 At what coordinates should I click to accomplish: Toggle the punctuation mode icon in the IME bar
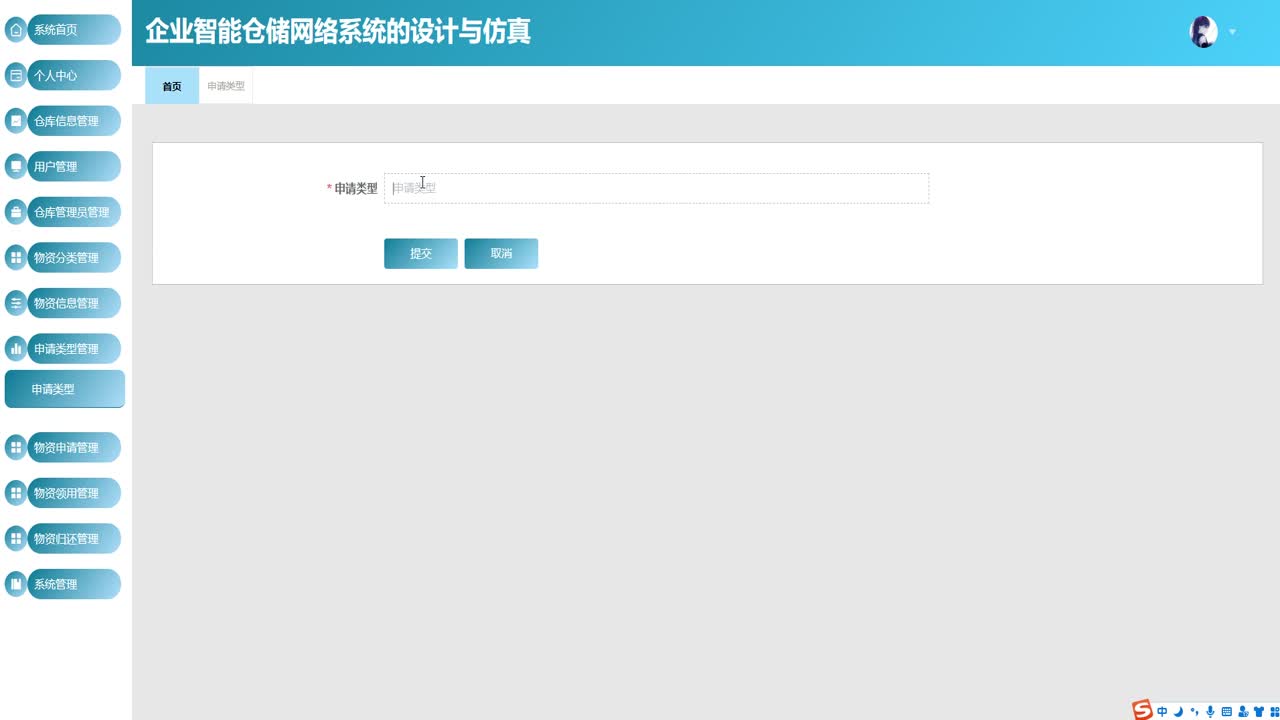coord(1194,712)
